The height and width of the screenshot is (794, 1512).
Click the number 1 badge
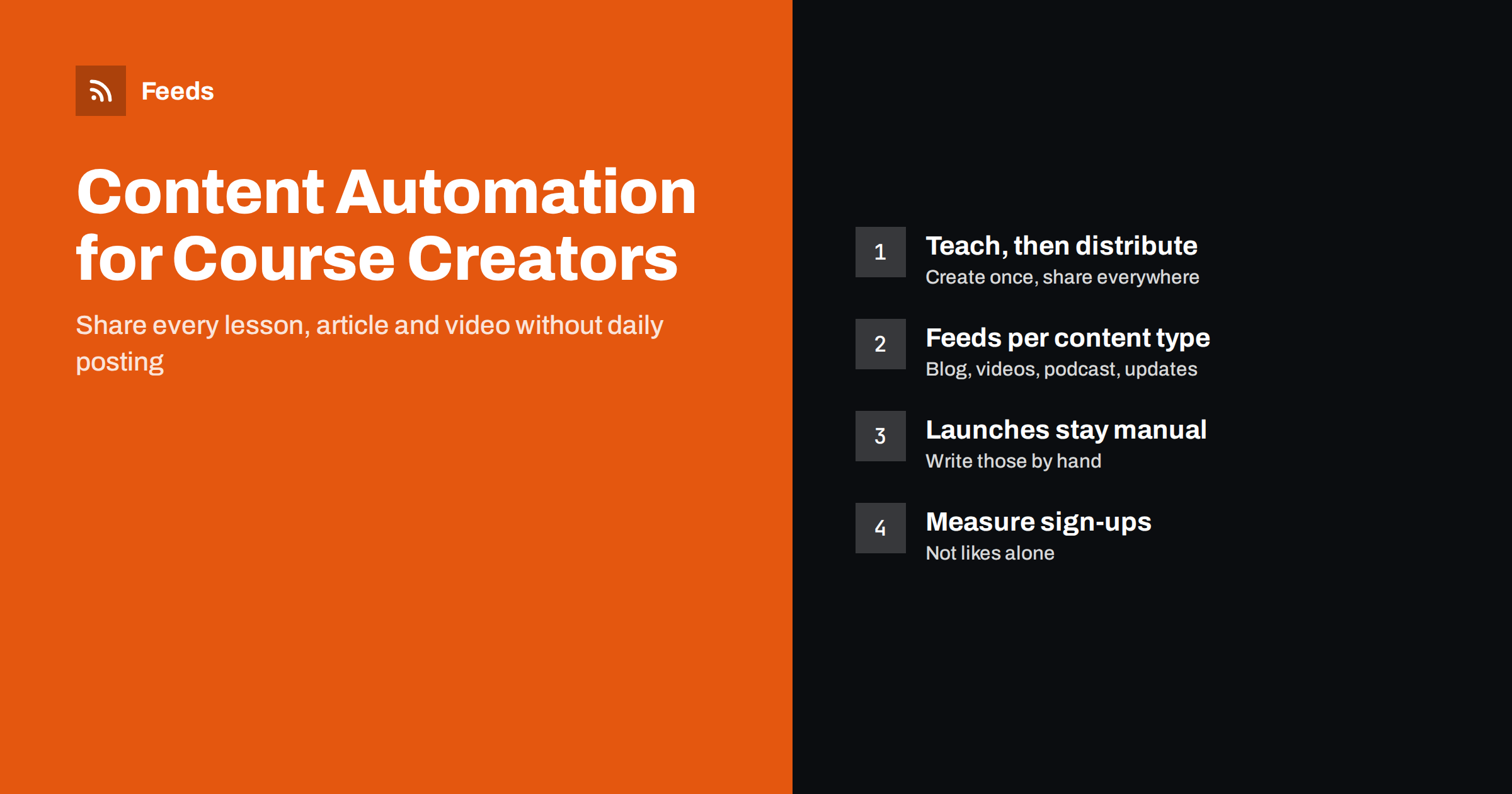coord(881,252)
